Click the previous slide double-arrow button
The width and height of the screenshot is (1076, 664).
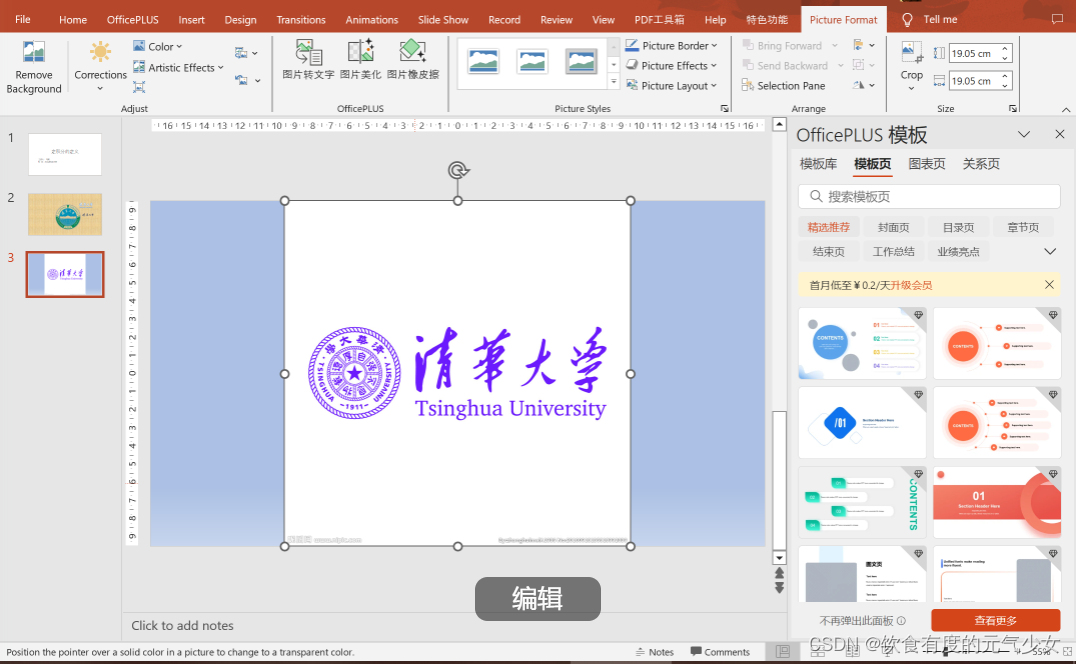tap(779, 573)
